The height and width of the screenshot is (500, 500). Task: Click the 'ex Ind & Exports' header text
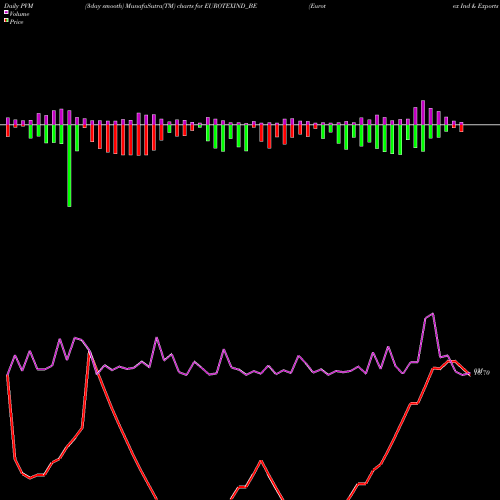475,6
